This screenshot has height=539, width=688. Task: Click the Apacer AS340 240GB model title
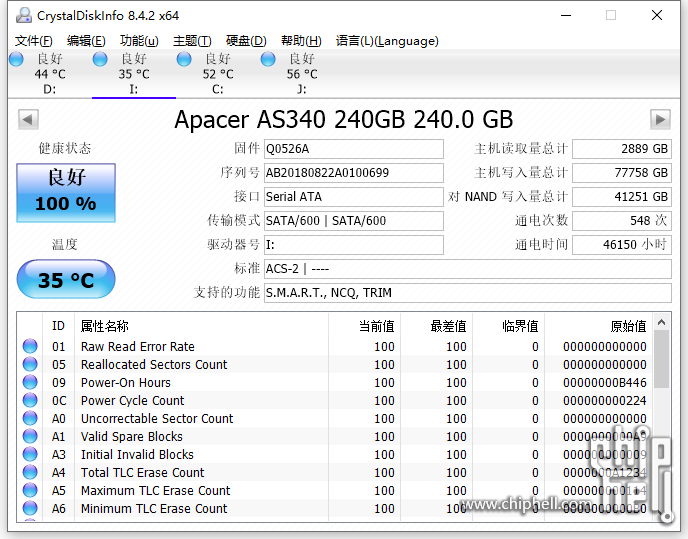(x=344, y=119)
